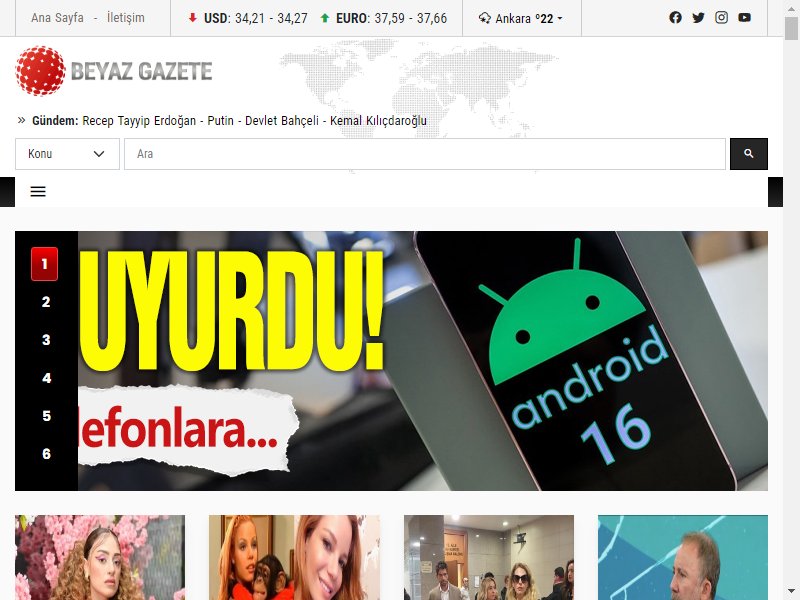
Task: Click the green EURO up arrow
Action: [324, 18]
